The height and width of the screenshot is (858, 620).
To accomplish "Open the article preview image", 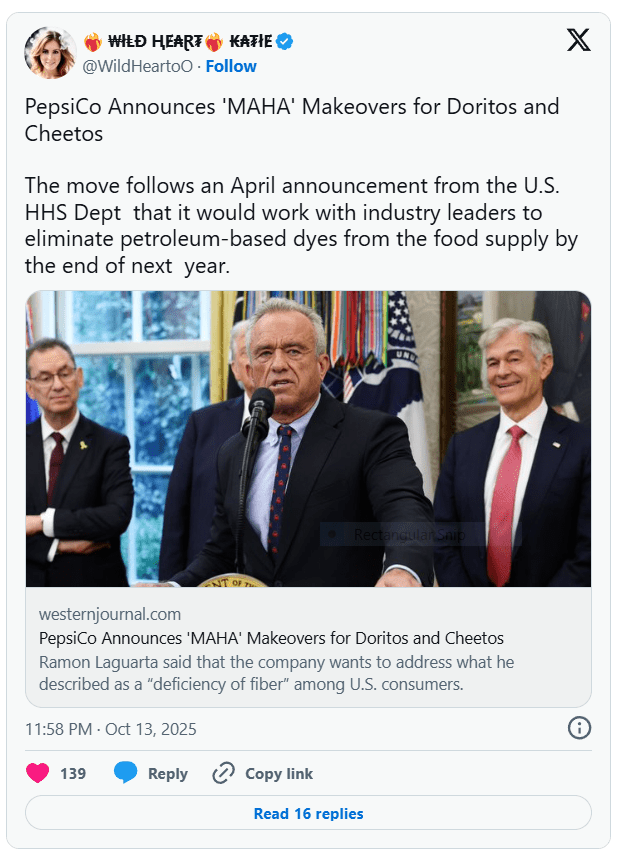I will pyautogui.click(x=308, y=439).
